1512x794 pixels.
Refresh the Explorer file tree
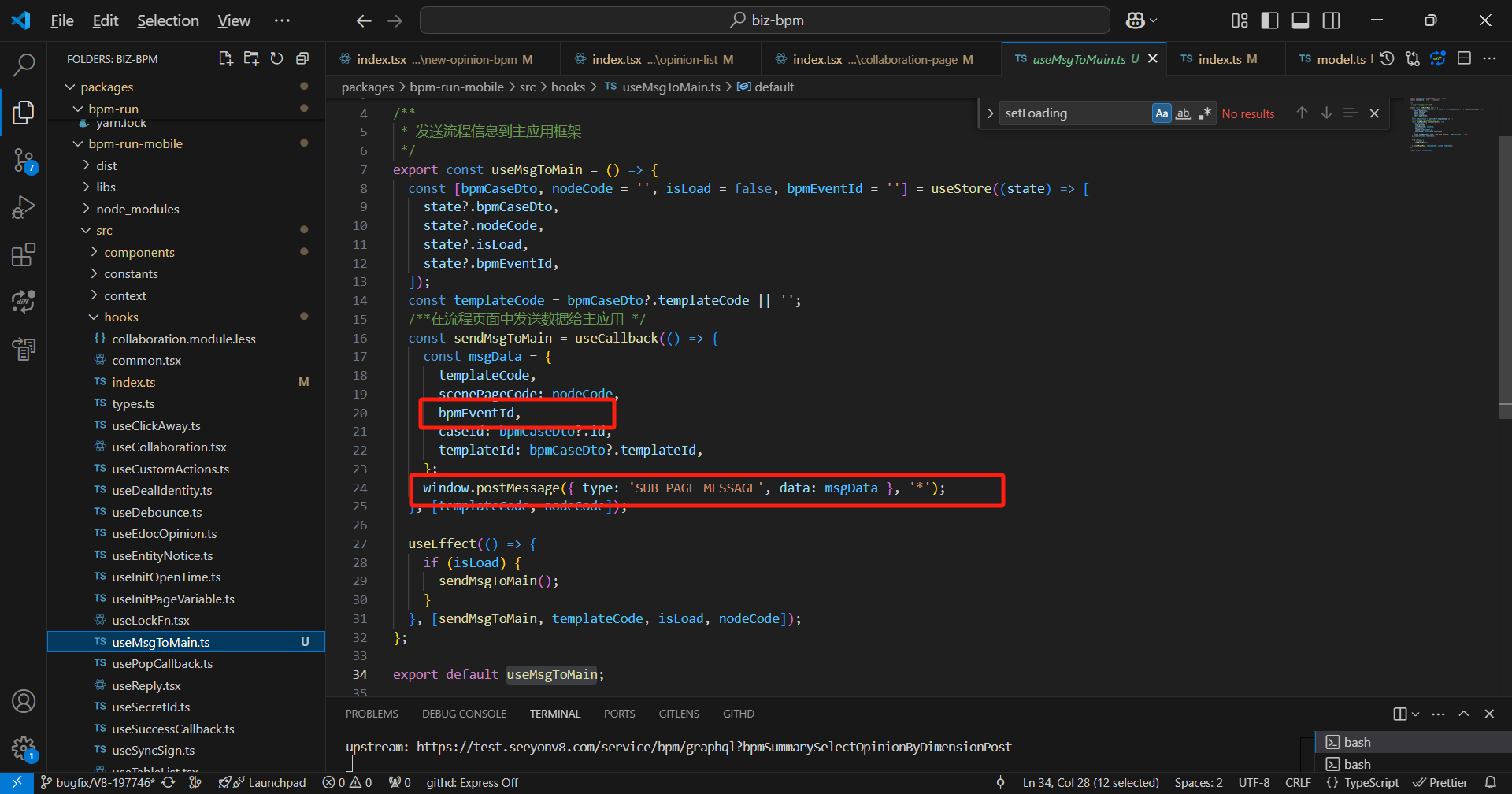coord(276,58)
